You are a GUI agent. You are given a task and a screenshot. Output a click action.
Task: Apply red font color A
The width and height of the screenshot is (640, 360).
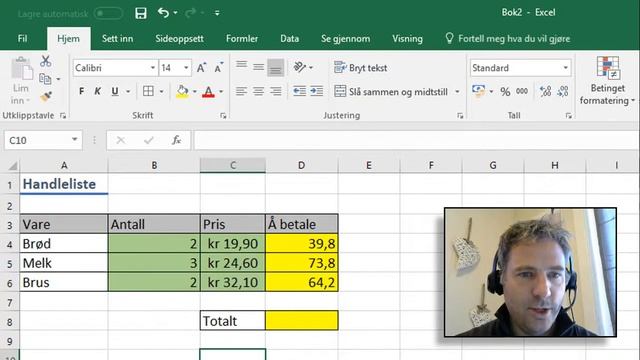coord(209,91)
